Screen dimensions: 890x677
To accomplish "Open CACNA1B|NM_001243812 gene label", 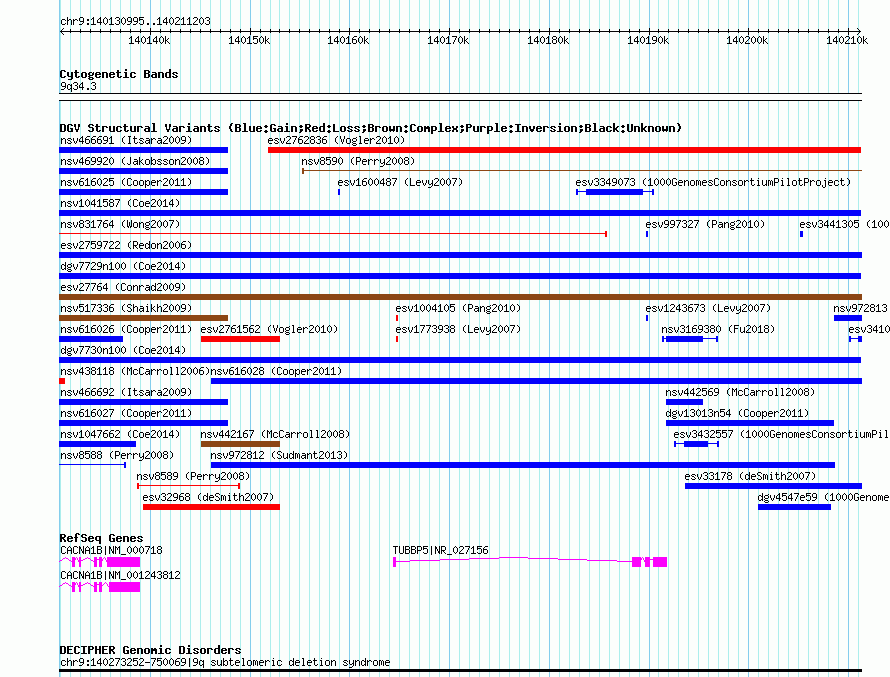I will pos(120,575).
